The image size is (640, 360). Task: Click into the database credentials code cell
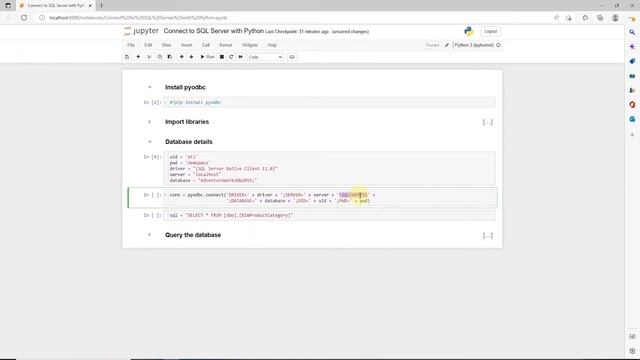coord(329,169)
